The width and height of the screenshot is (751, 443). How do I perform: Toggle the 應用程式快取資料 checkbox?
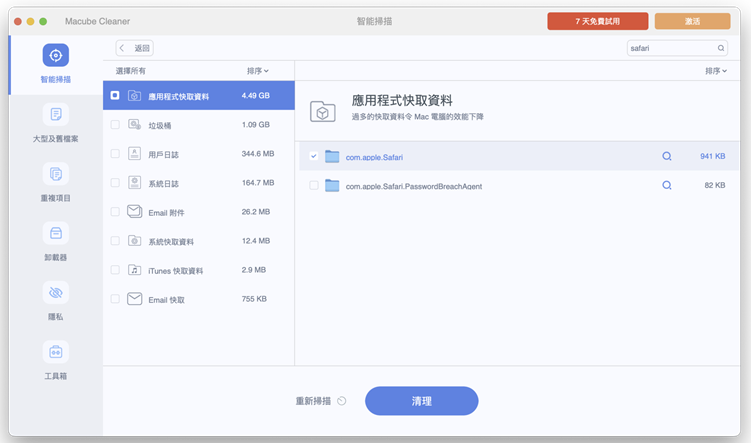click(x=115, y=95)
